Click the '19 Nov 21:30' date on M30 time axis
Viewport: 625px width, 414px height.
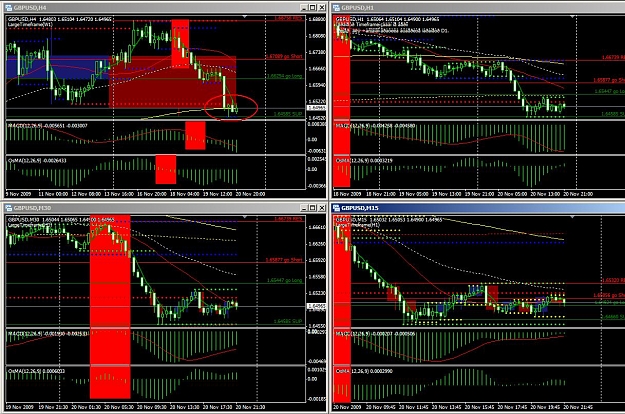tap(53, 407)
